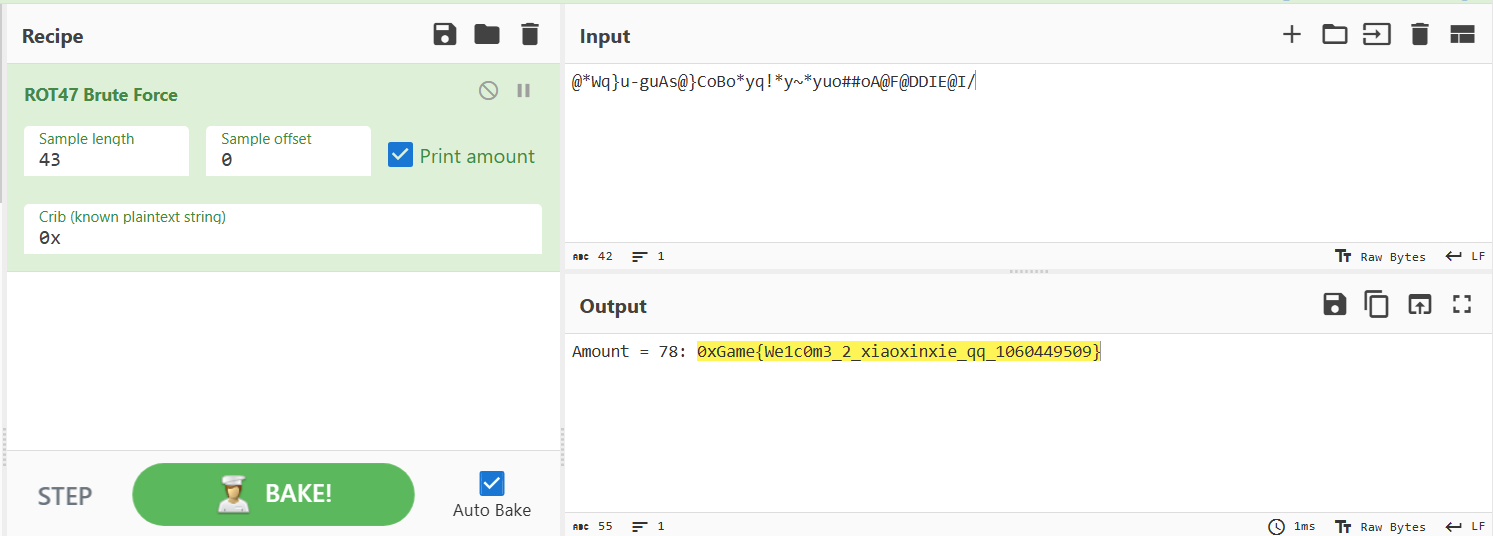Viewport: 1493px width, 536px height.
Task: Save output to file
Action: pyautogui.click(x=1334, y=305)
